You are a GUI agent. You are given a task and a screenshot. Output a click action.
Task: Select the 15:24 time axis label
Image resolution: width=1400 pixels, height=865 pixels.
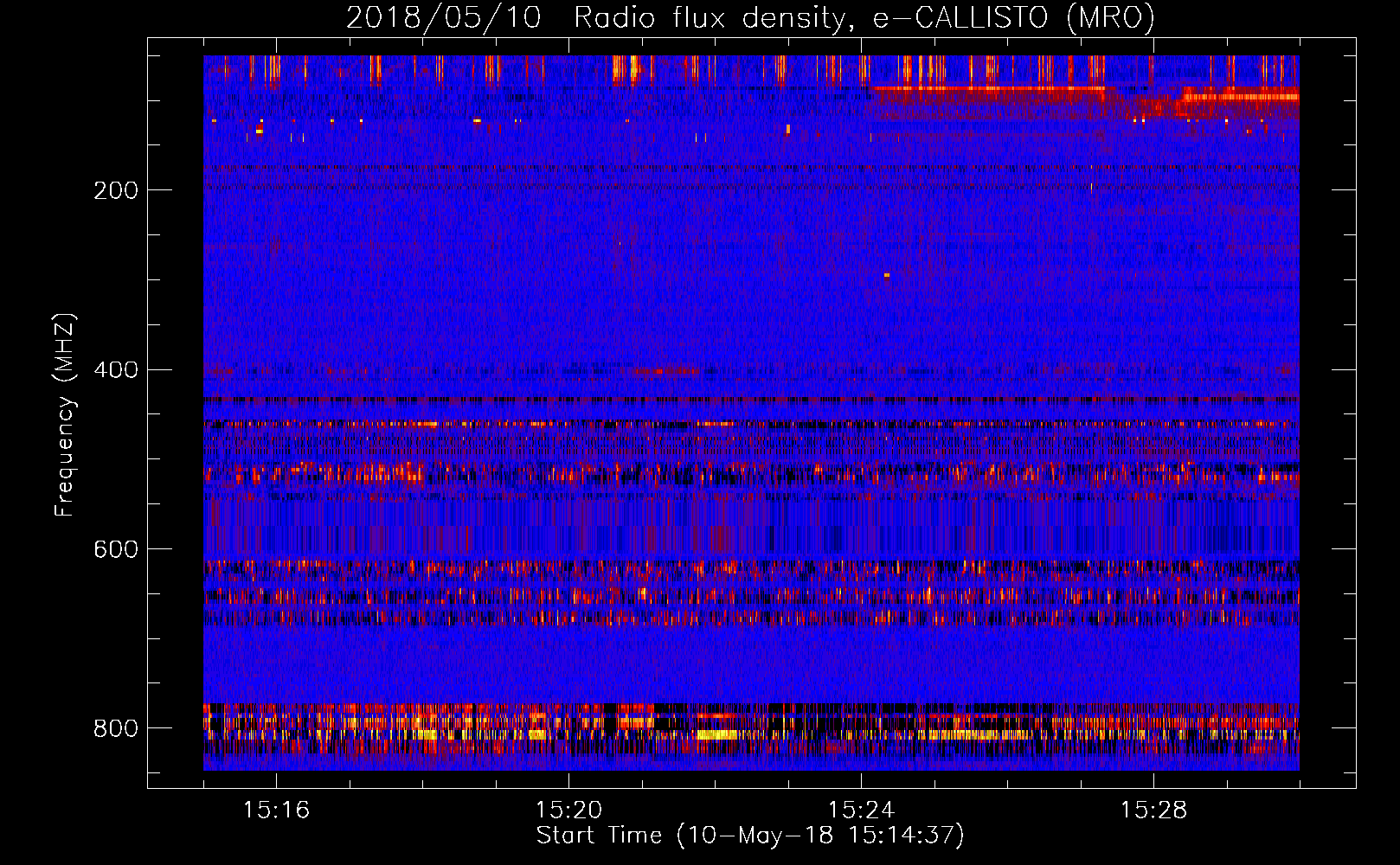click(861, 811)
